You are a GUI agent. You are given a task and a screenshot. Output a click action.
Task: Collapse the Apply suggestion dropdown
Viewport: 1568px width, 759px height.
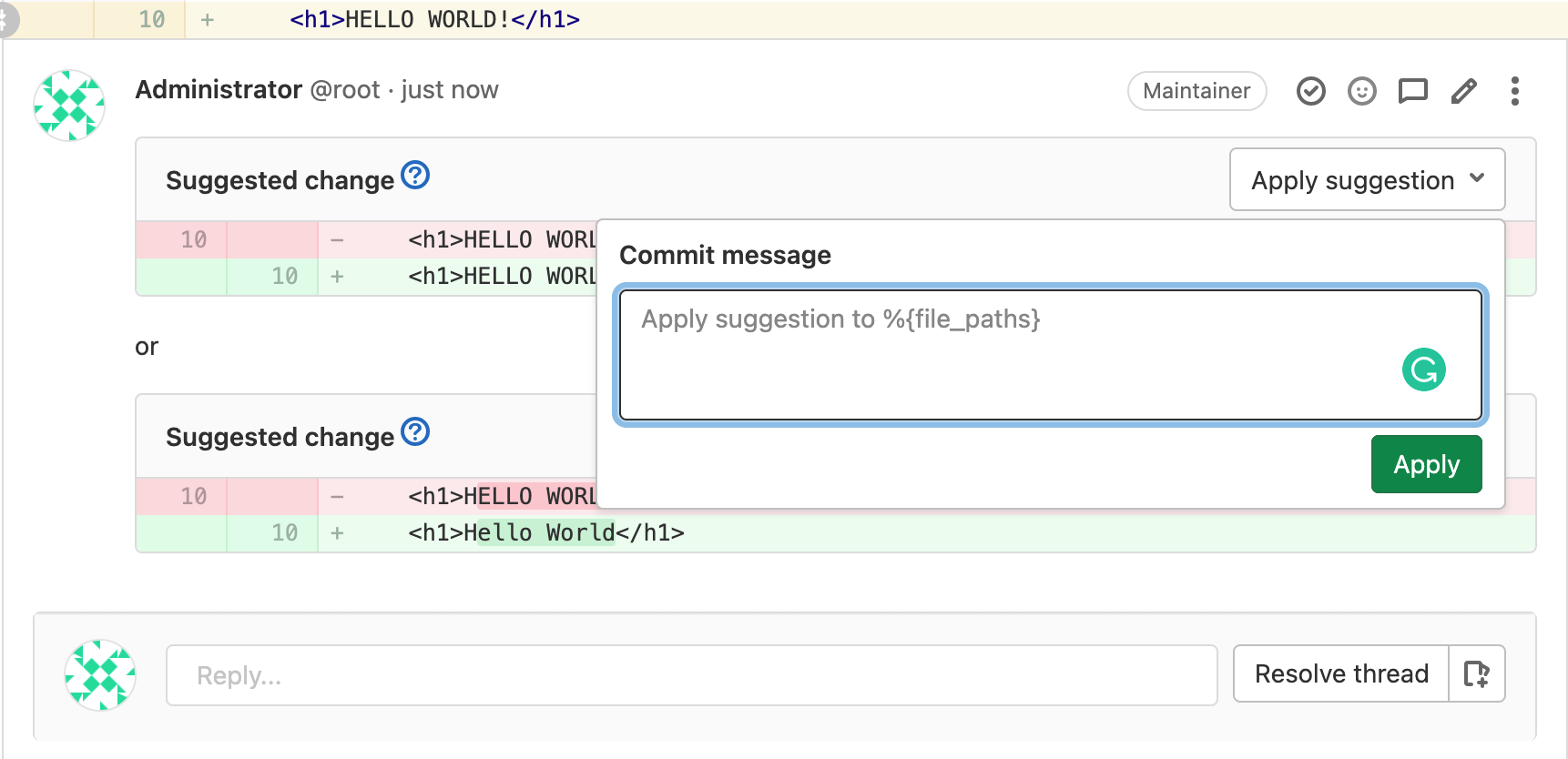point(1366,180)
